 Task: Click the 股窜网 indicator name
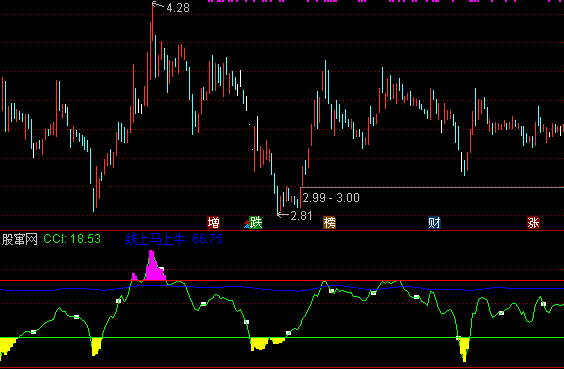pos(19,239)
